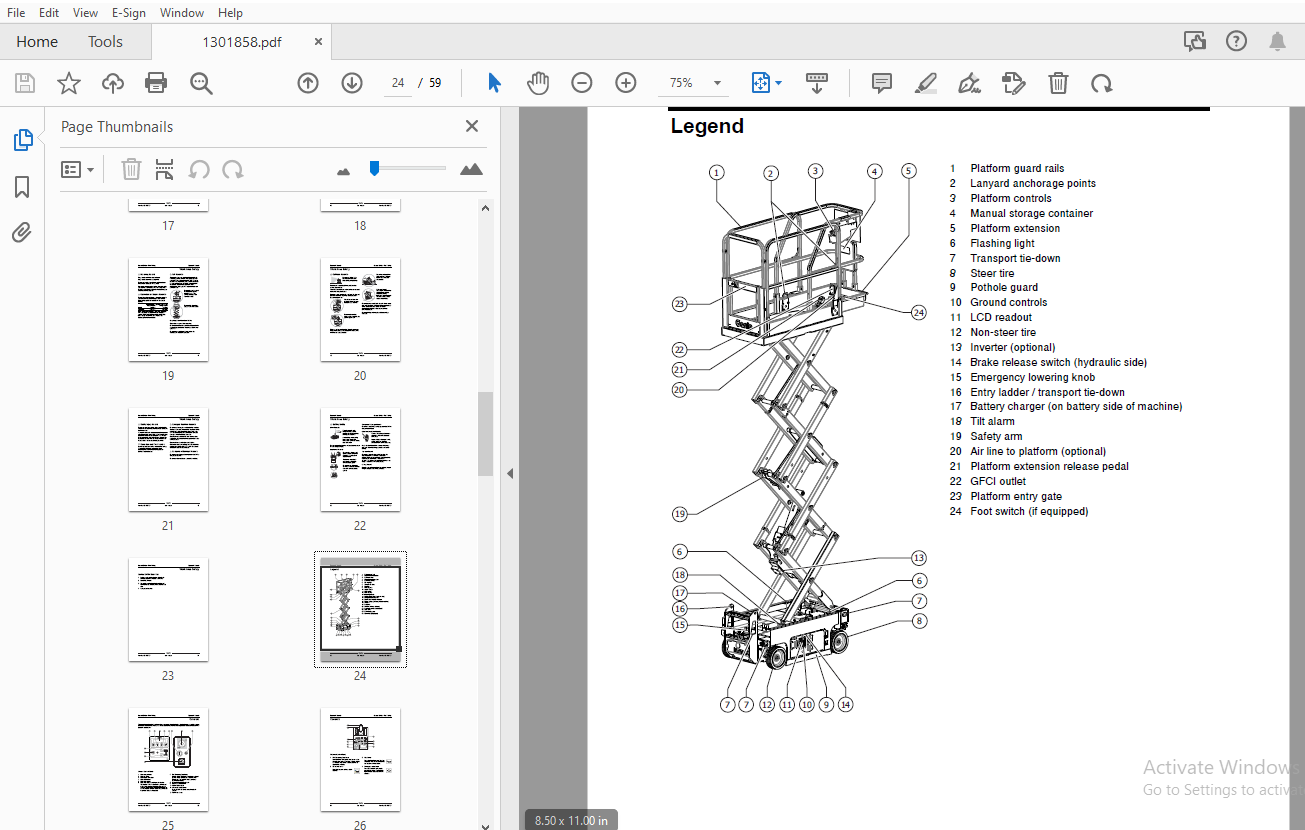Switch to Home tab
Viewport: 1305px width, 830px height.
point(37,42)
